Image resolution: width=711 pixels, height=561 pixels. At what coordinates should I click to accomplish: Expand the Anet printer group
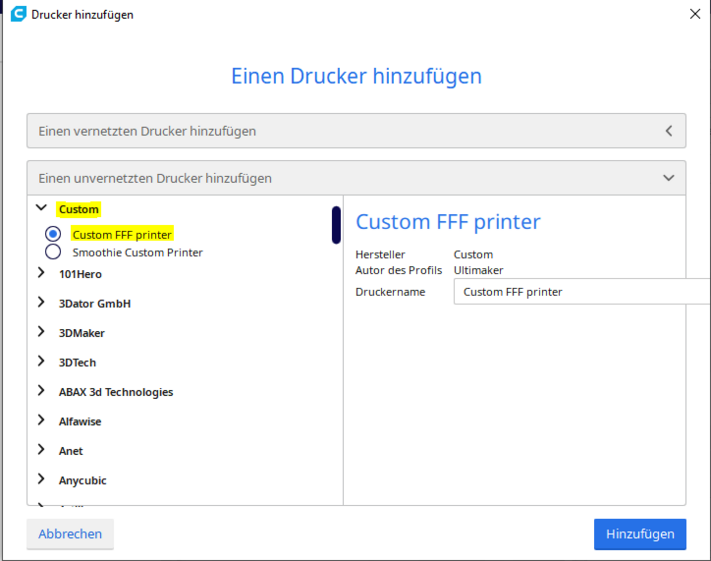(x=41, y=450)
